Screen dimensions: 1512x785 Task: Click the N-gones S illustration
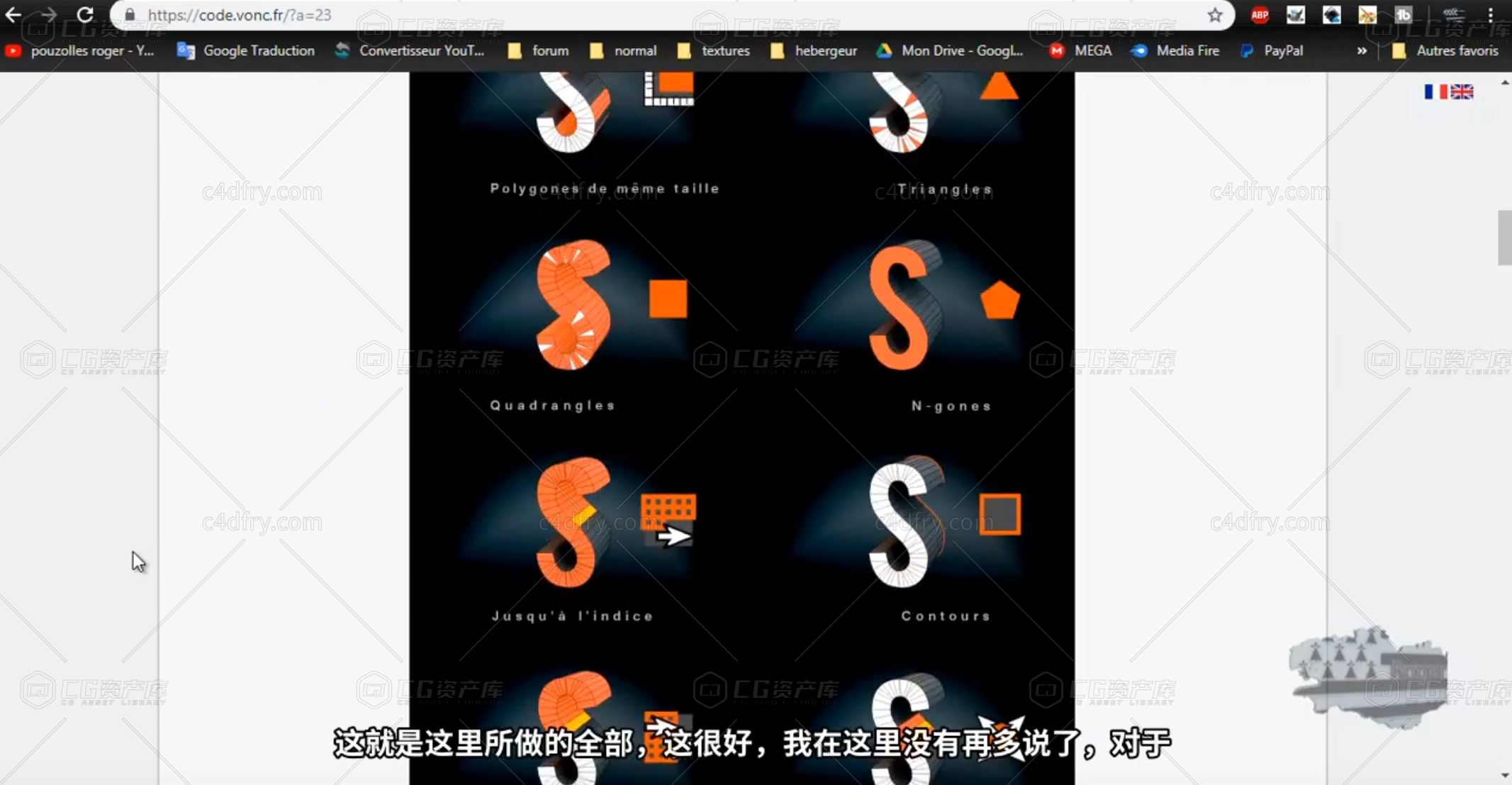[905, 305]
